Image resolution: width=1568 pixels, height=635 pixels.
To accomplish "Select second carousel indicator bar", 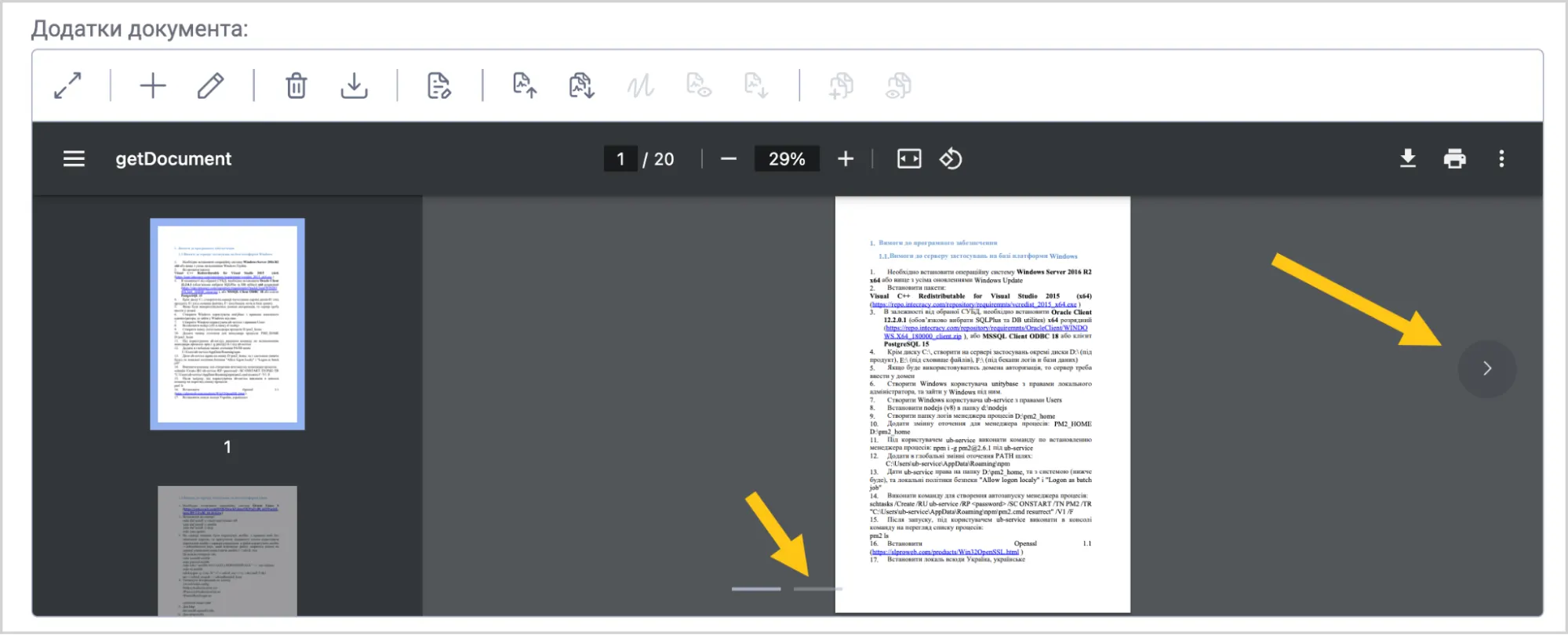I will tap(818, 589).
